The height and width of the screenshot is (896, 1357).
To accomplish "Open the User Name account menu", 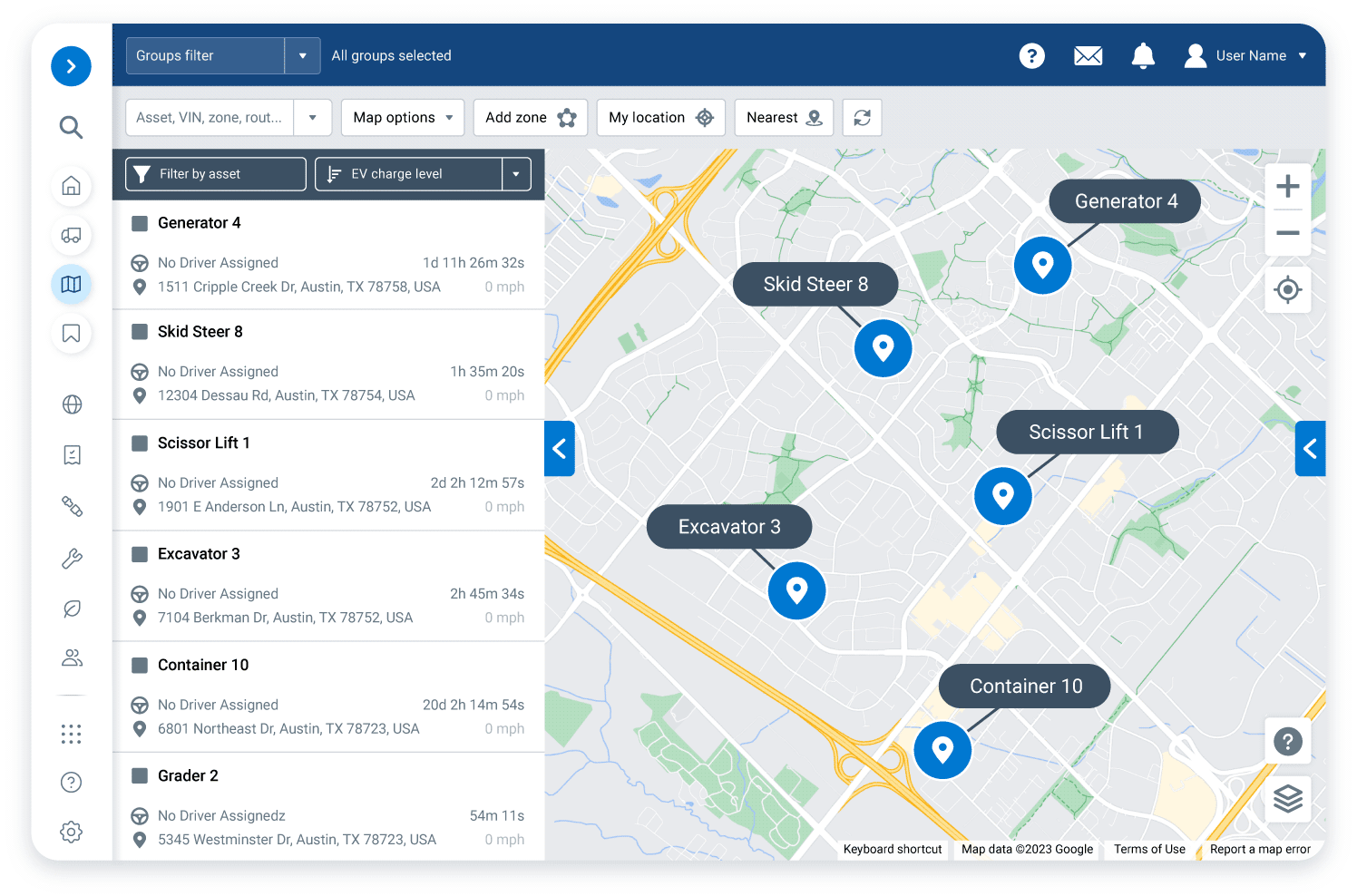I will click(1247, 55).
